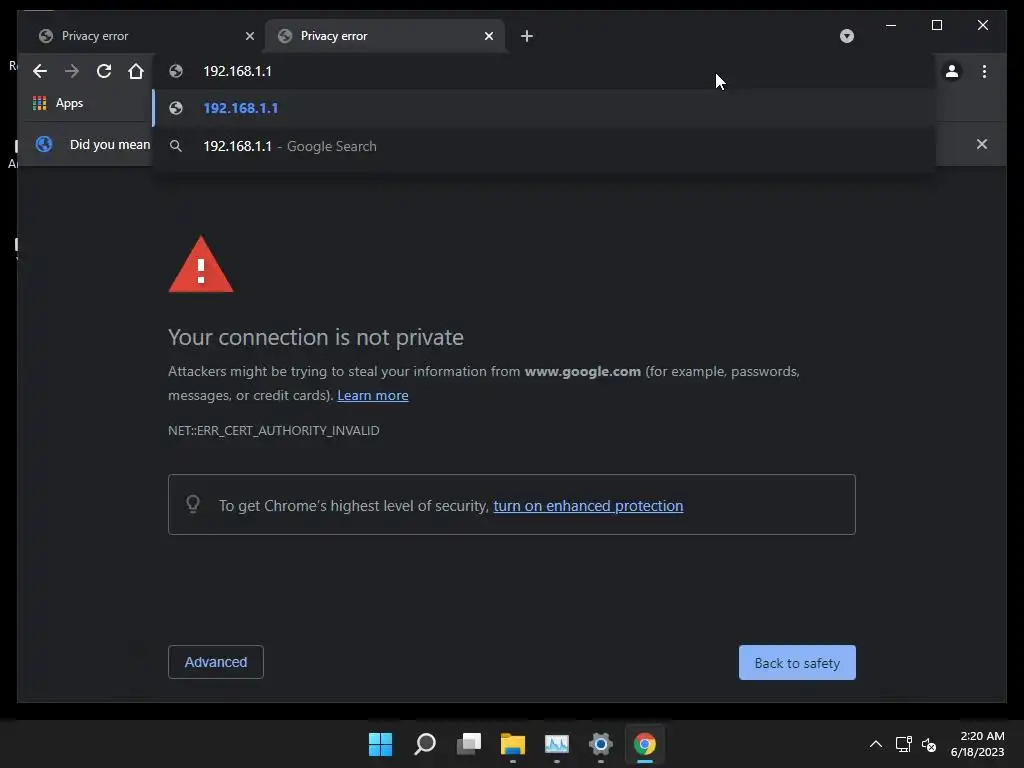Viewport: 1024px width, 768px height.
Task: Open the network status tray icon
Action: (x=903, y=744)
